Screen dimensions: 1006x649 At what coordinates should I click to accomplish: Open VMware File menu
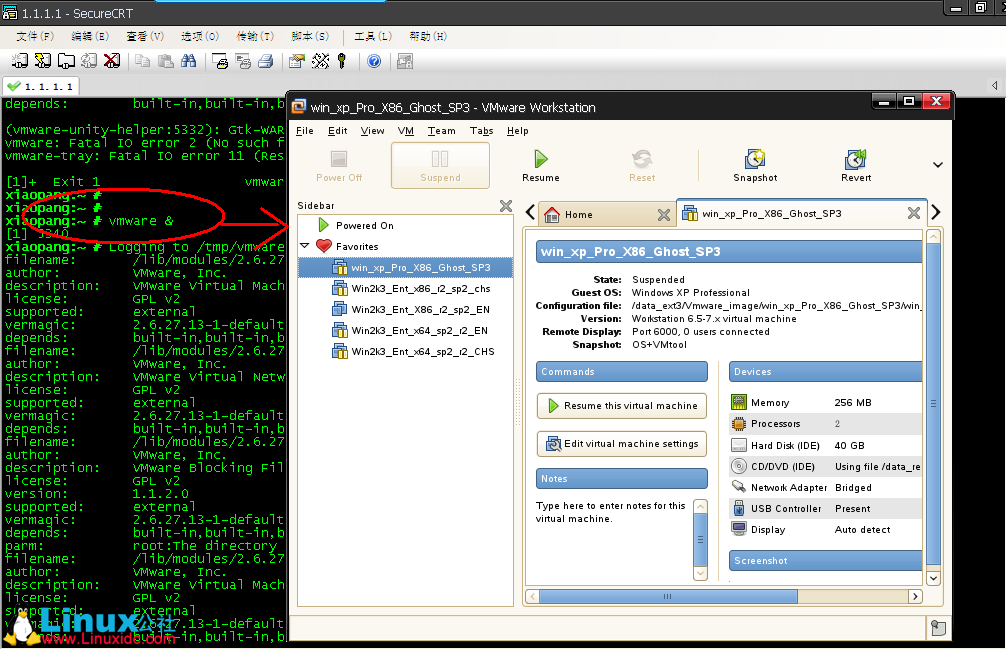click(x=305, y=131)
